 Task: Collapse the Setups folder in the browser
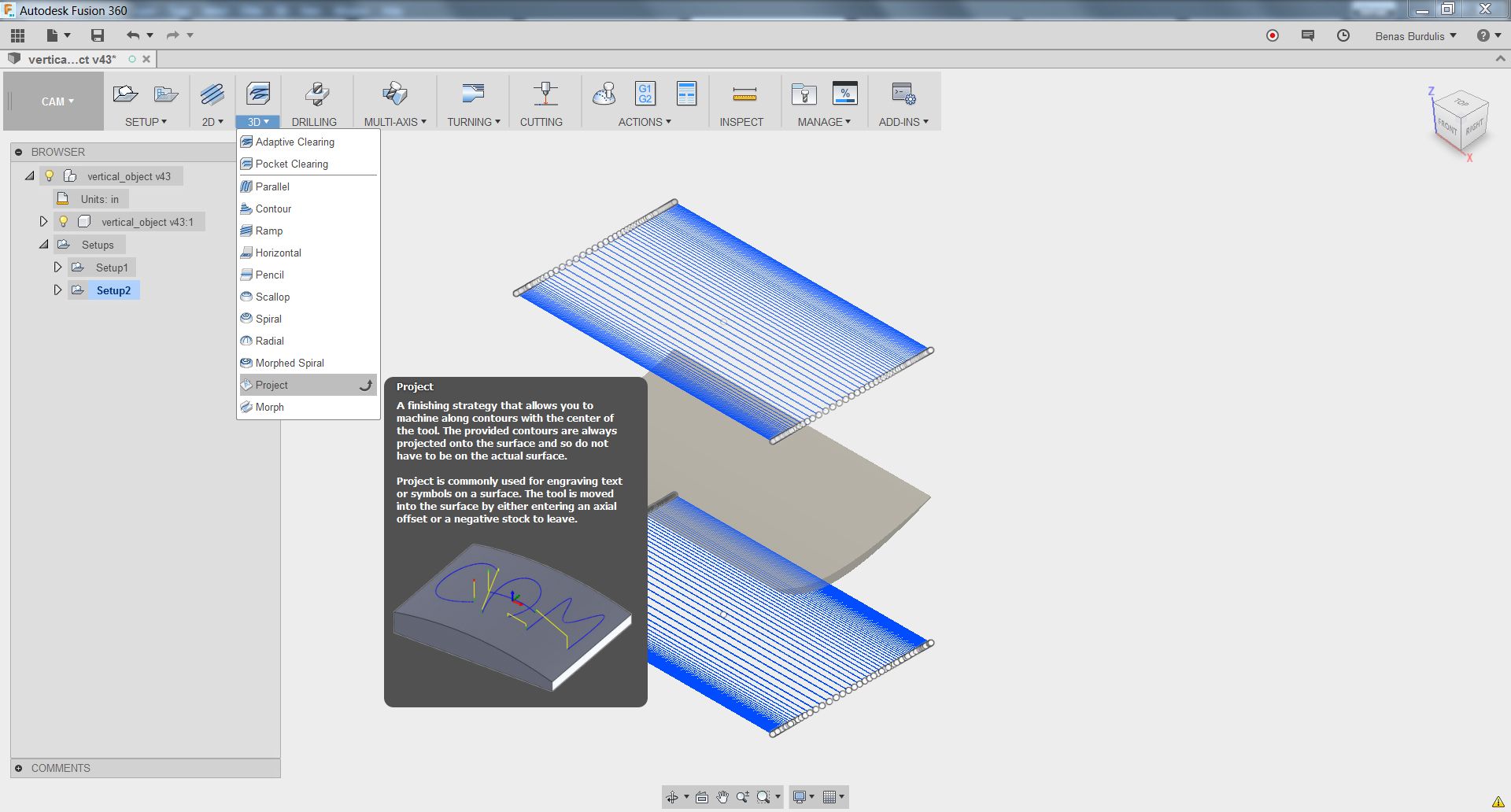click(43, 244)
